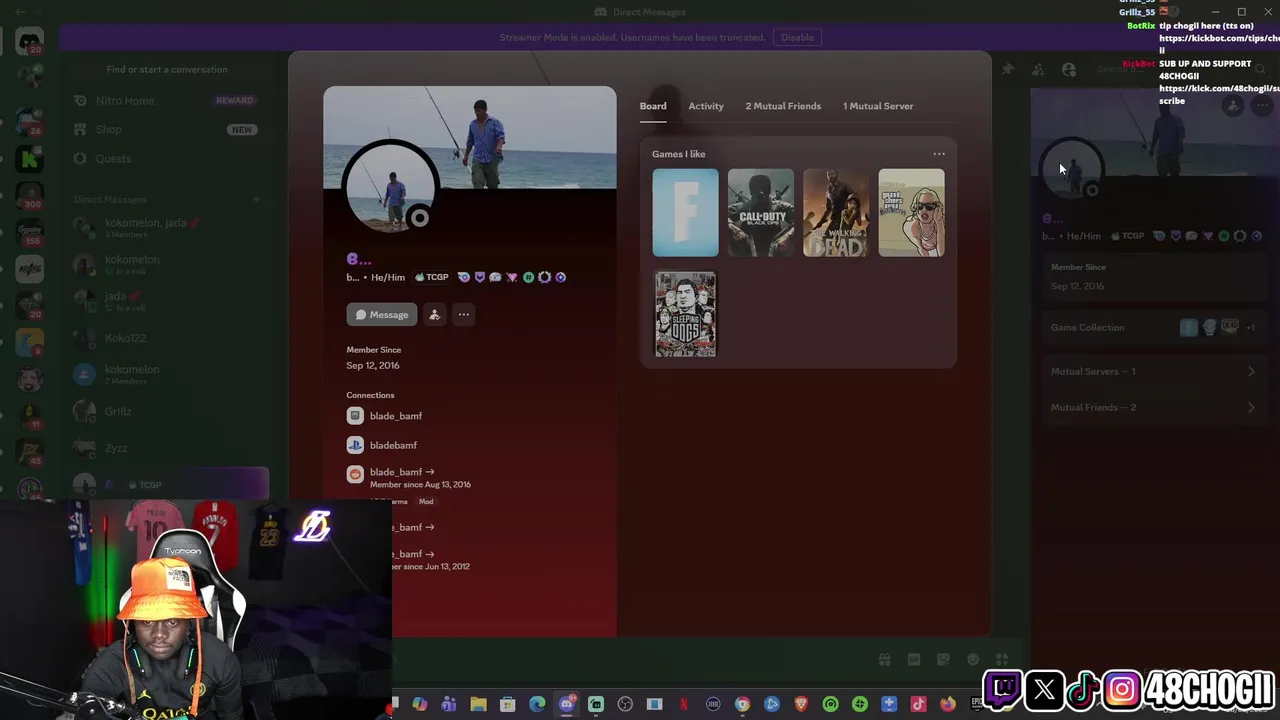Open Shop in the sidebar

[x=165, y=130]
